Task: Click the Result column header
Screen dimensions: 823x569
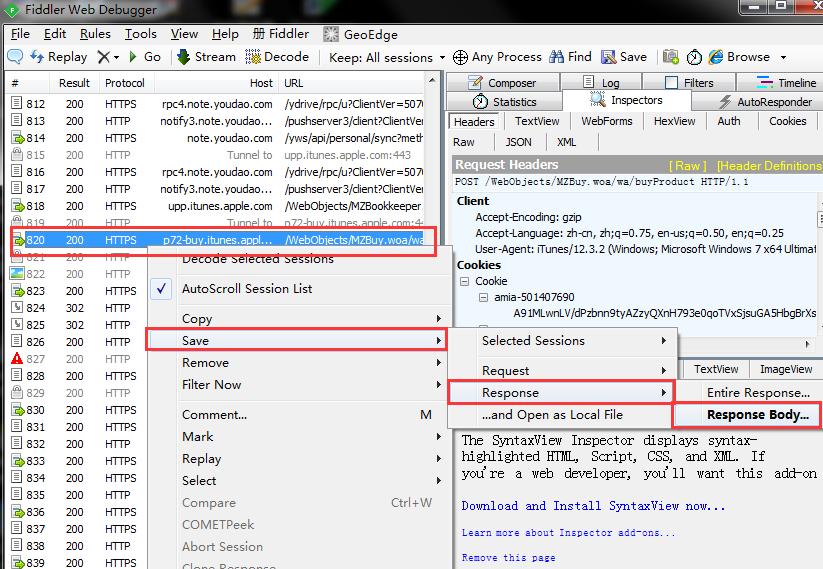Action: click(74, 83)
